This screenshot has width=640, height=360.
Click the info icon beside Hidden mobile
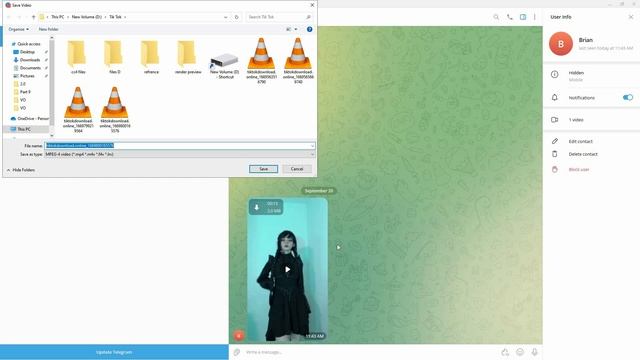(x=554, y=74)
